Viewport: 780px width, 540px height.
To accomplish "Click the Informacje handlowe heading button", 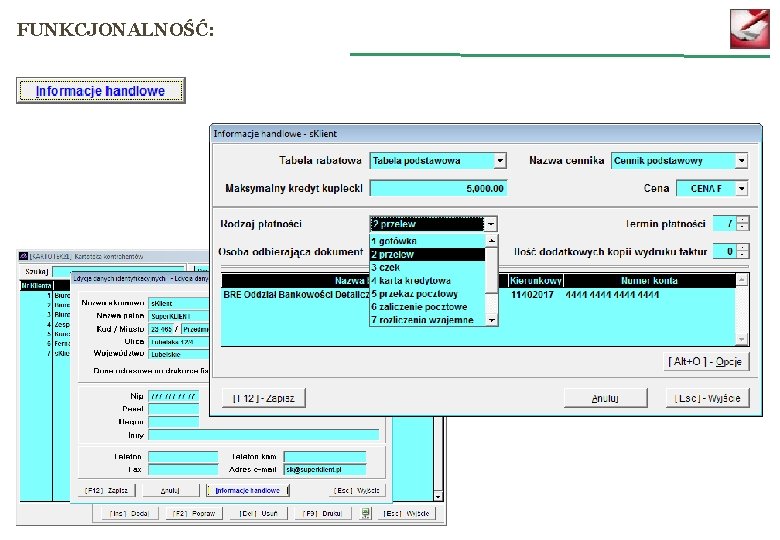I will 100,90.
